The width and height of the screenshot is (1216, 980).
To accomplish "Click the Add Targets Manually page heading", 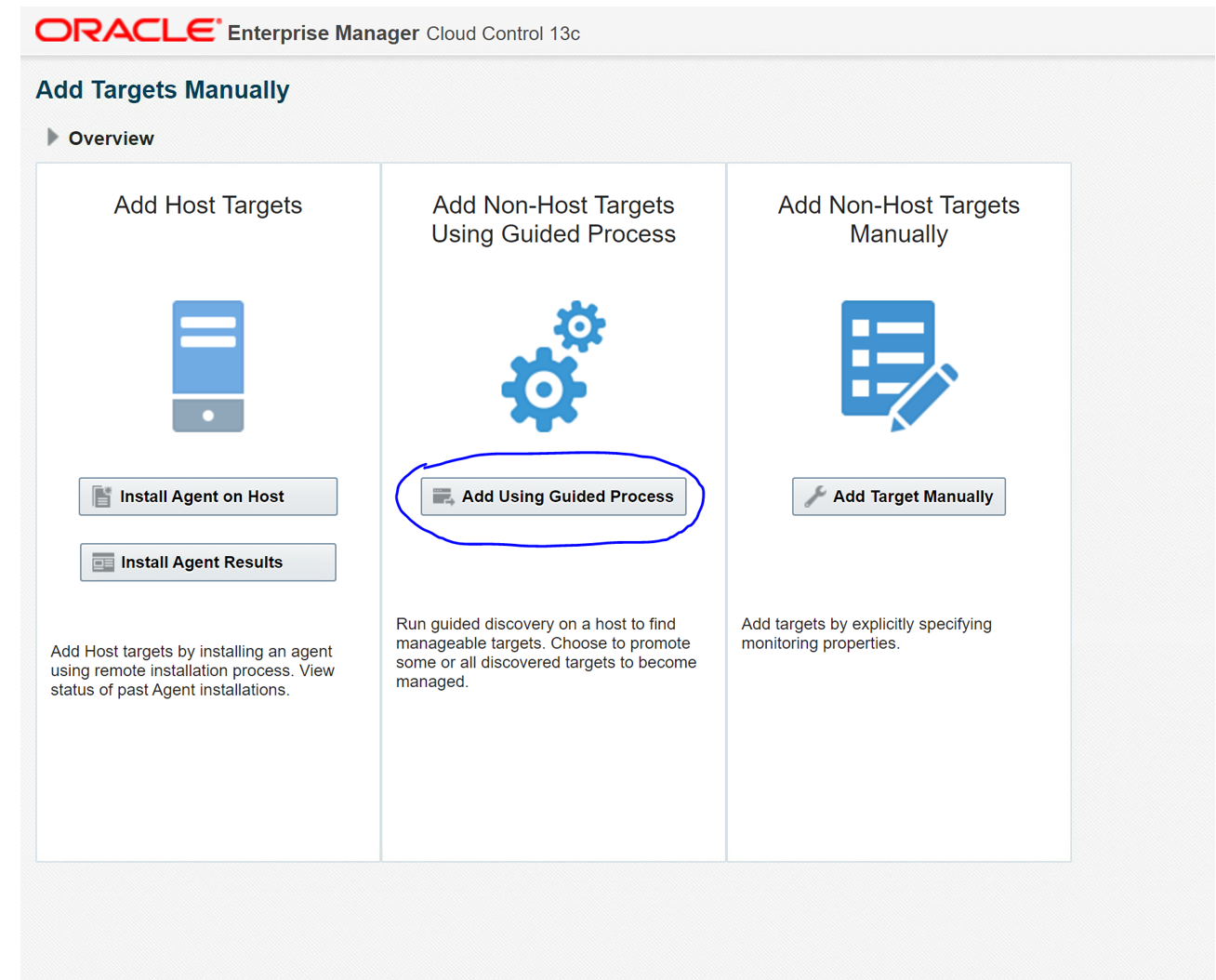I will pyautogui.click(x=163, y=90).
